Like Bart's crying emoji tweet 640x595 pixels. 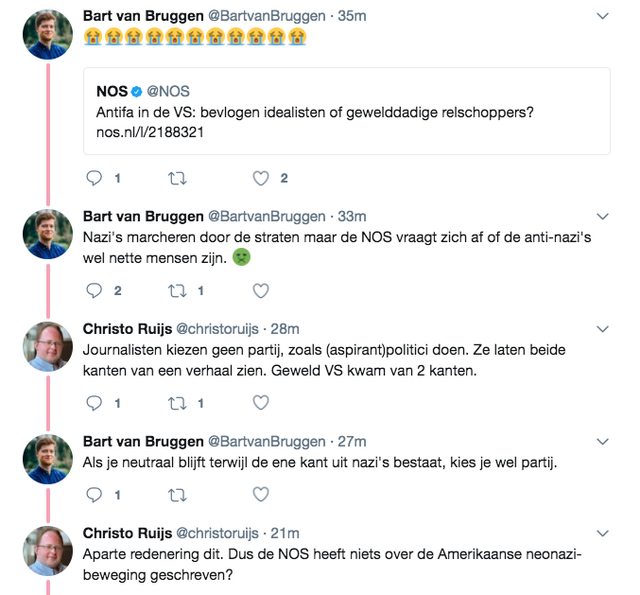pyautogui.click(x=260, y=178)
